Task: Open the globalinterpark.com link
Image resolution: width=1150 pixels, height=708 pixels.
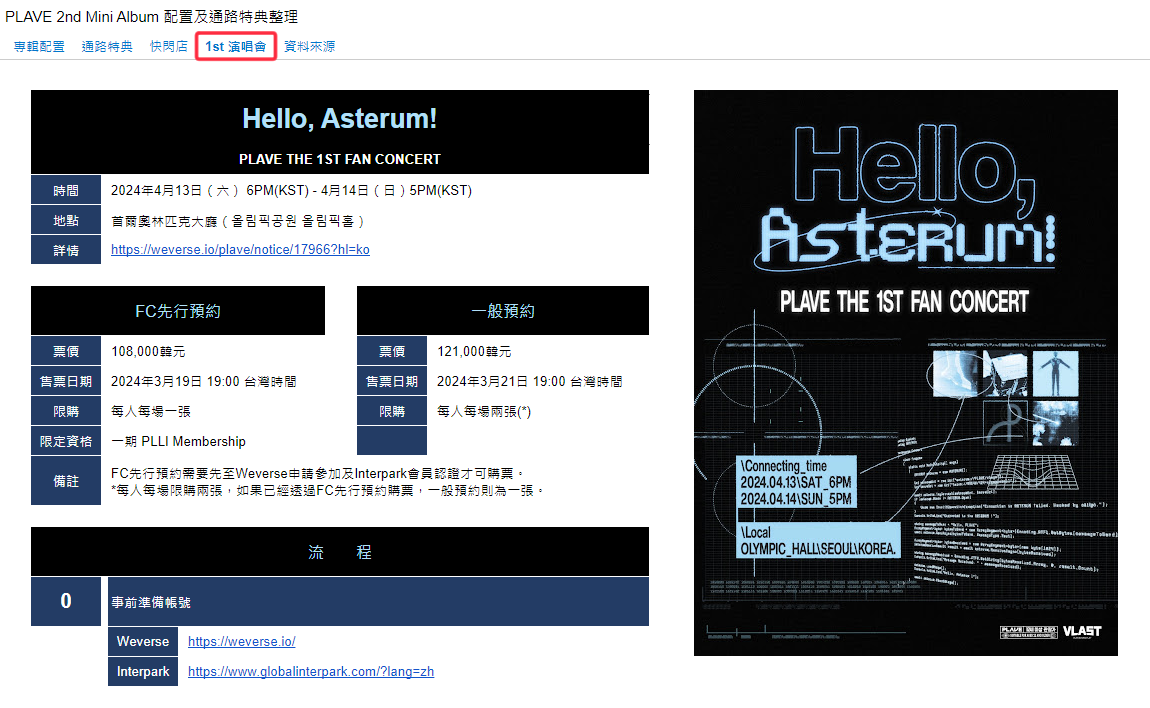Action: 311,671
